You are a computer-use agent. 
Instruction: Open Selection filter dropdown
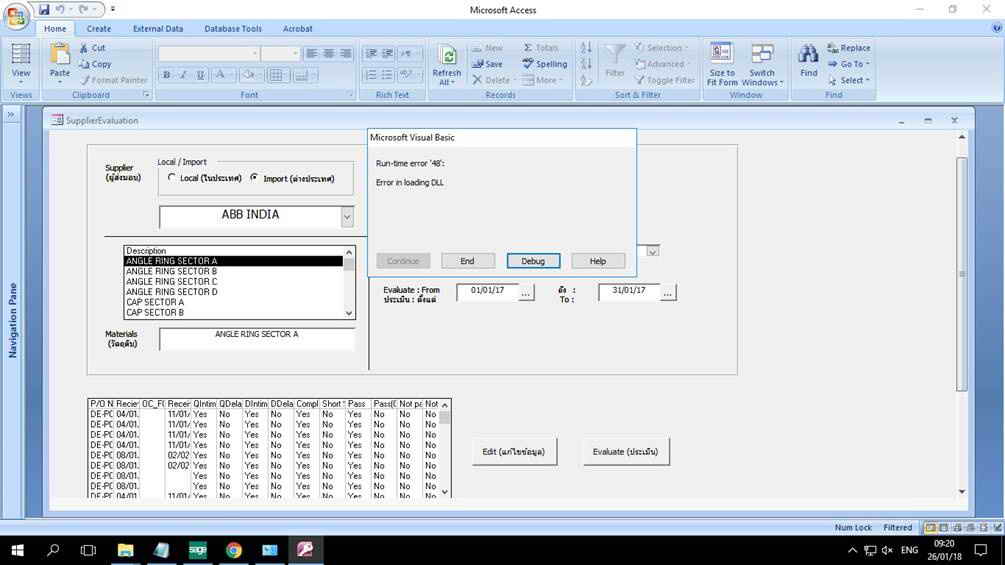(661, 48)
